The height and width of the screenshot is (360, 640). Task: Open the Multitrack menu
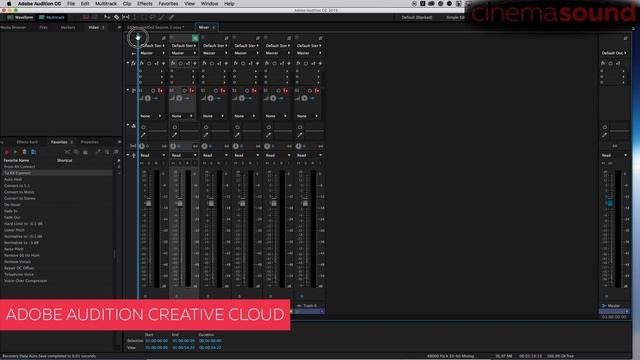(x=106, y=4)
